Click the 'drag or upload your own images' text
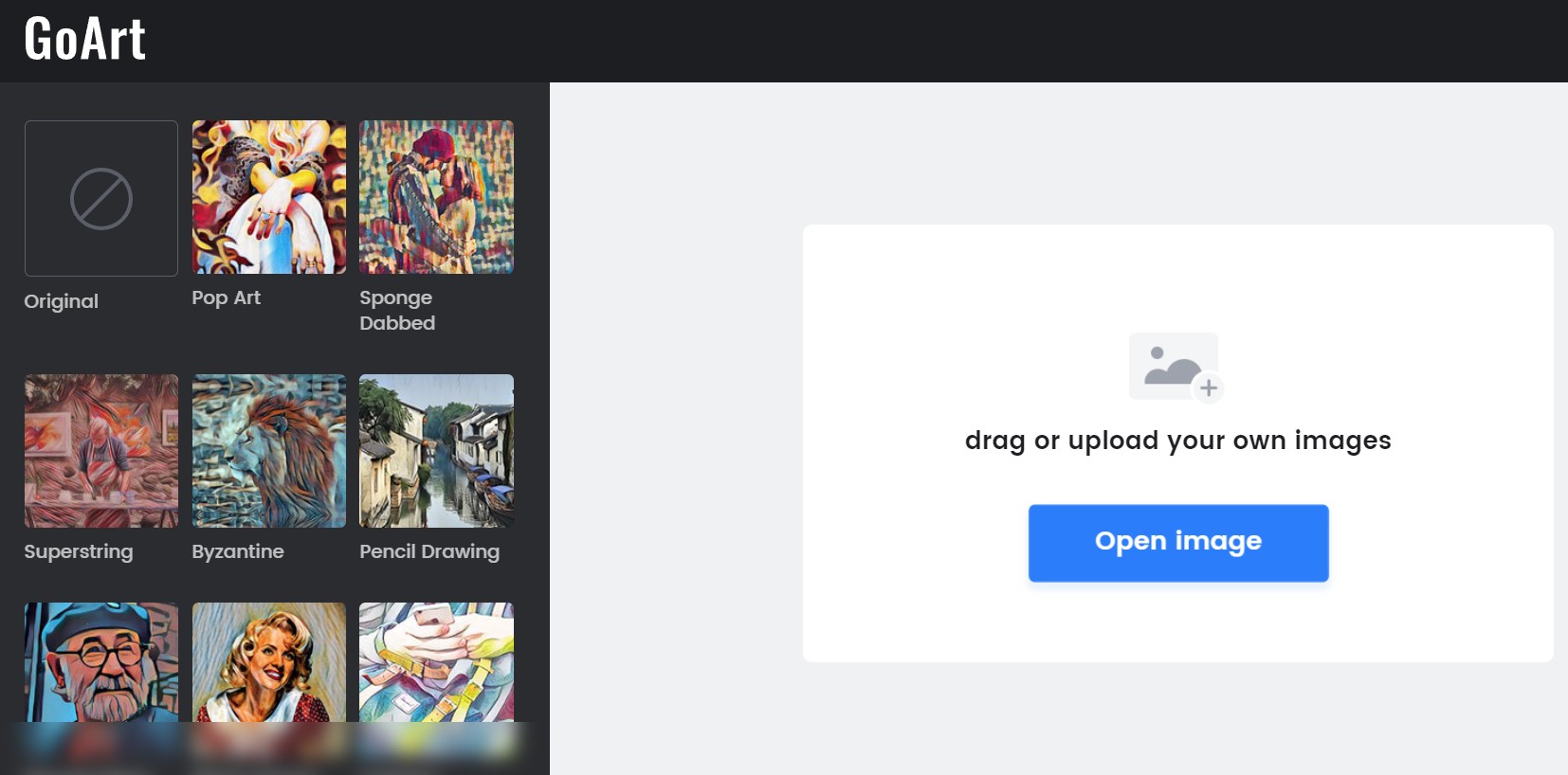The image size is (1568, 775). (x=1177, y=441)
